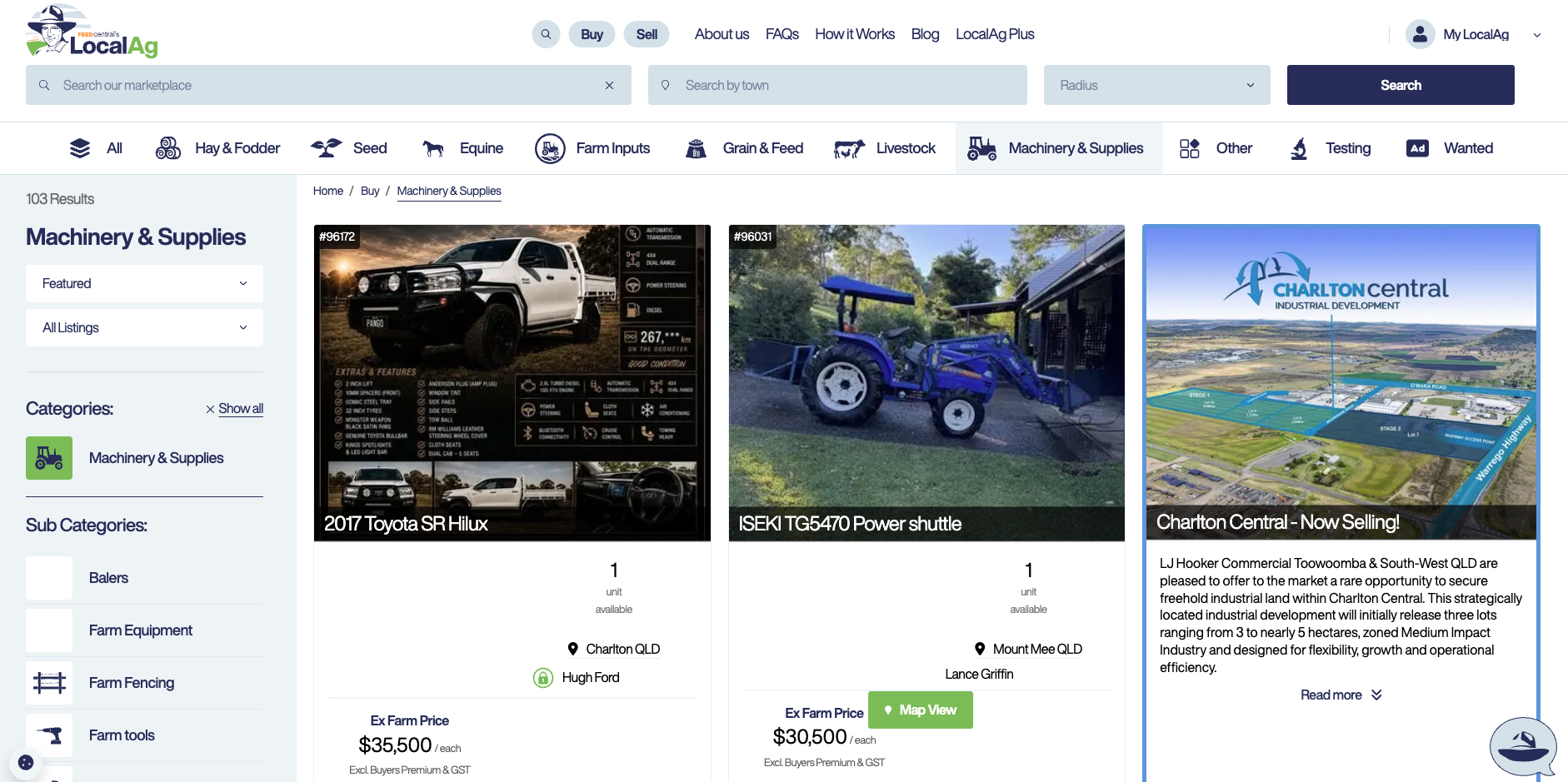Click Show all categories link
Image resolution: width=1568 pixels, height=782 pixels.
click(x=241, y=409)
